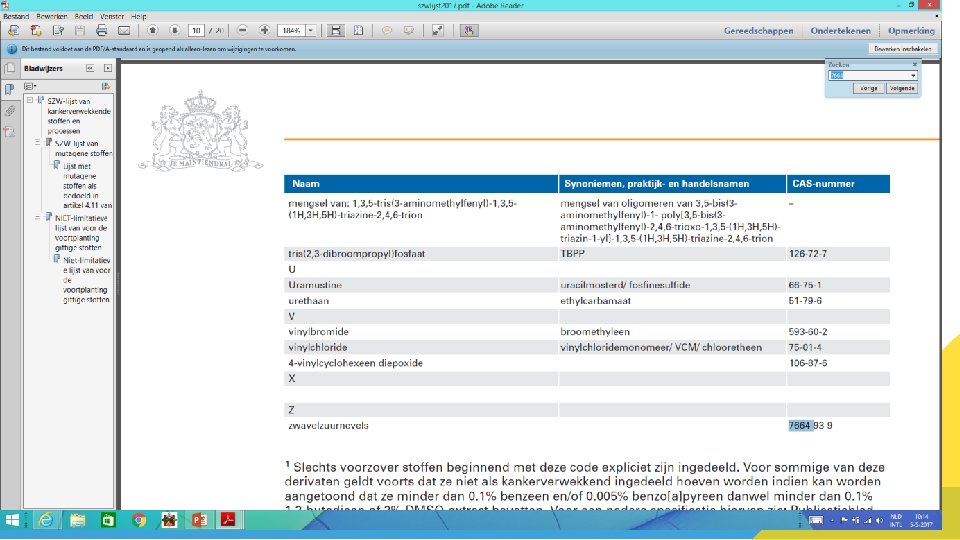Zoom in with the plus icon
The image size is (960, 540).
click(x=264, y=31)
